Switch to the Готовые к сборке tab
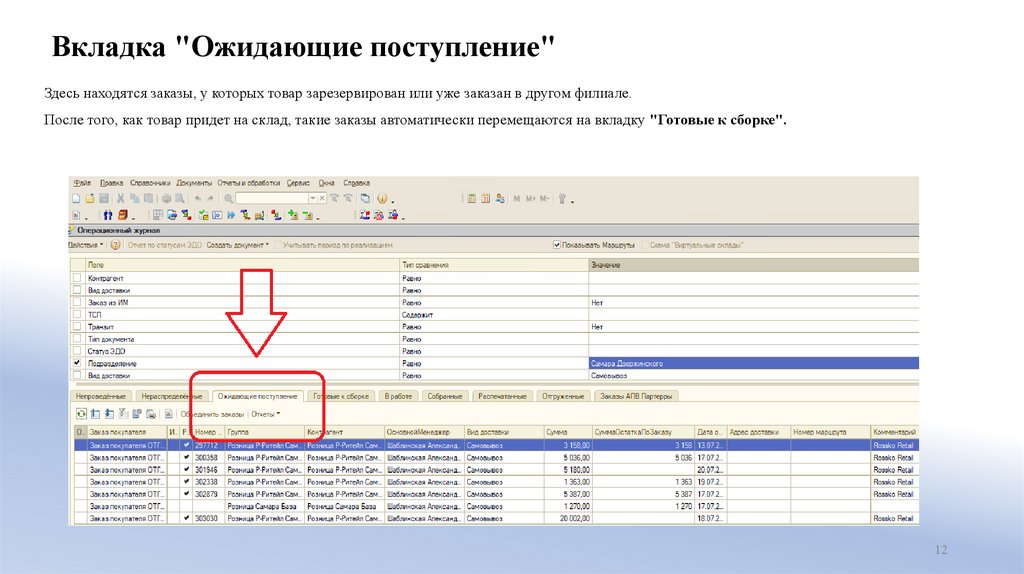 (341, 396)
